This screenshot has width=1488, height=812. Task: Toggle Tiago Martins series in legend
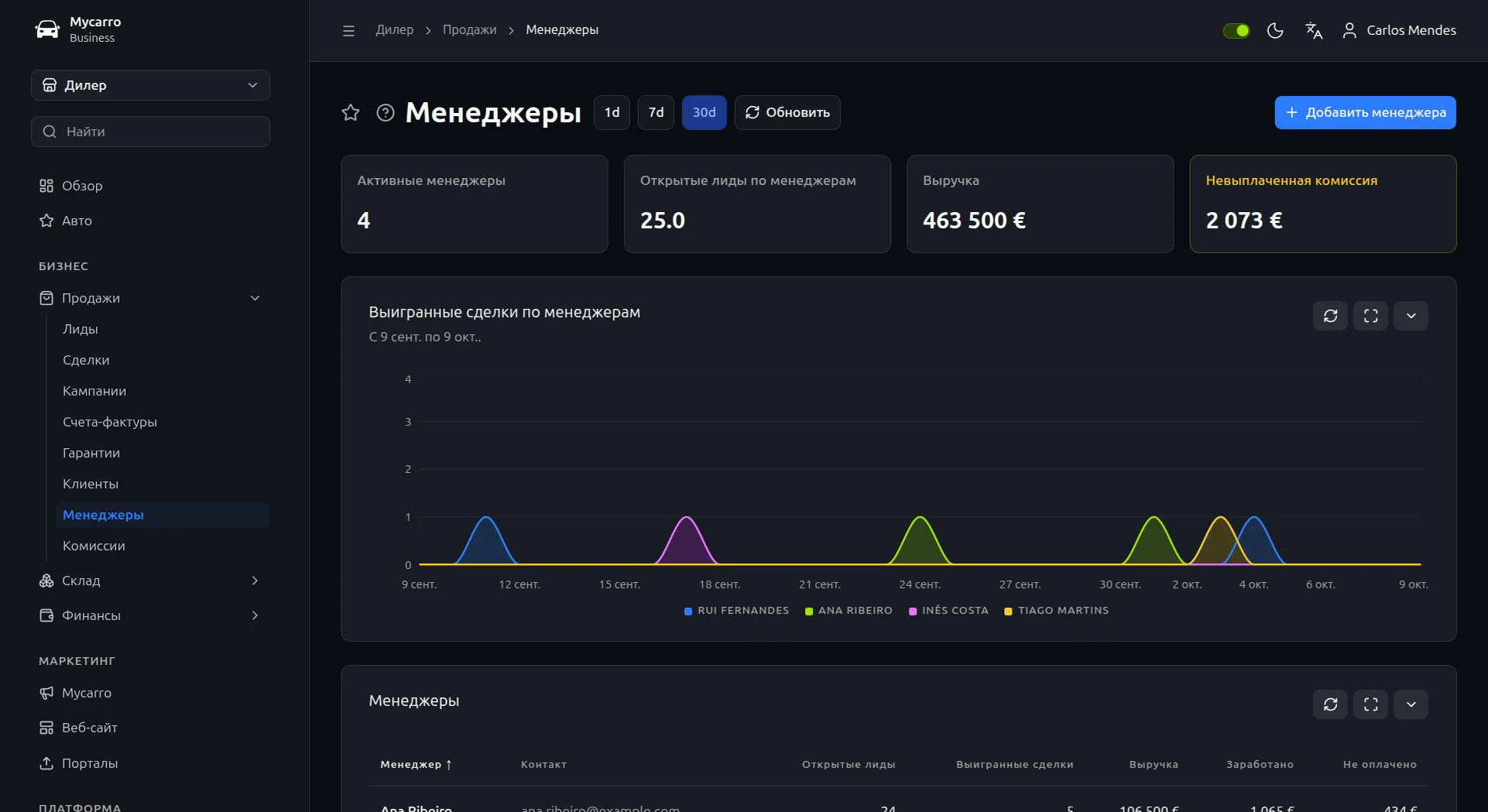(x=1056, y=611)
